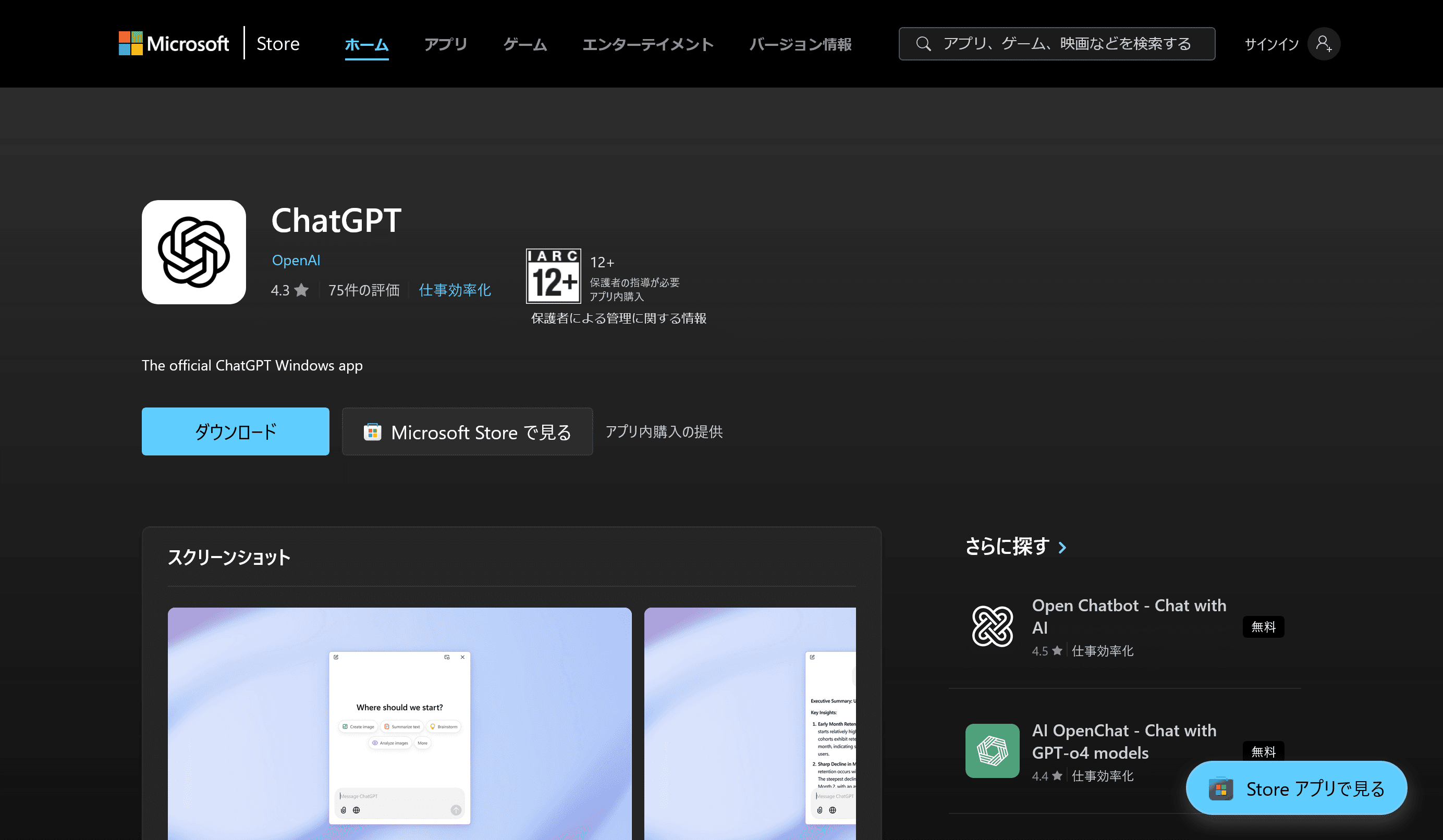Open 保護者による管理に関する情報 link
The width and height of the screenshot is (1443, 840).
(x=618, y=318)
